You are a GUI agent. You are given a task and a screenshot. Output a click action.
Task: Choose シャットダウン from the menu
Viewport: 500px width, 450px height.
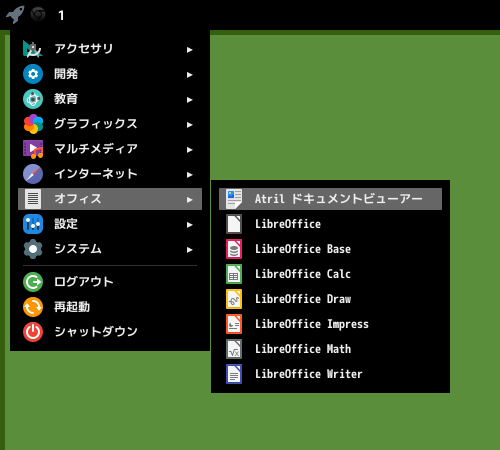coord(110,332)
